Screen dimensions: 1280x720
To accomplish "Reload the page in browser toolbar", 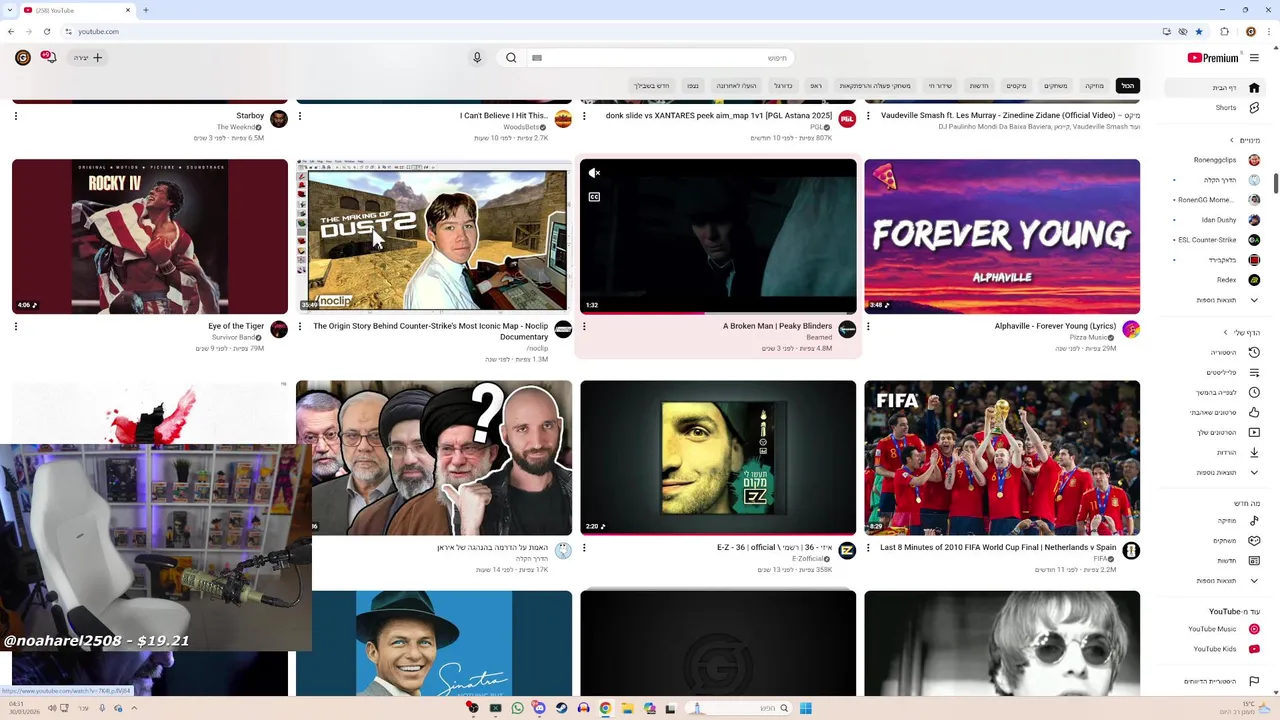I will (x=46, y=32).
